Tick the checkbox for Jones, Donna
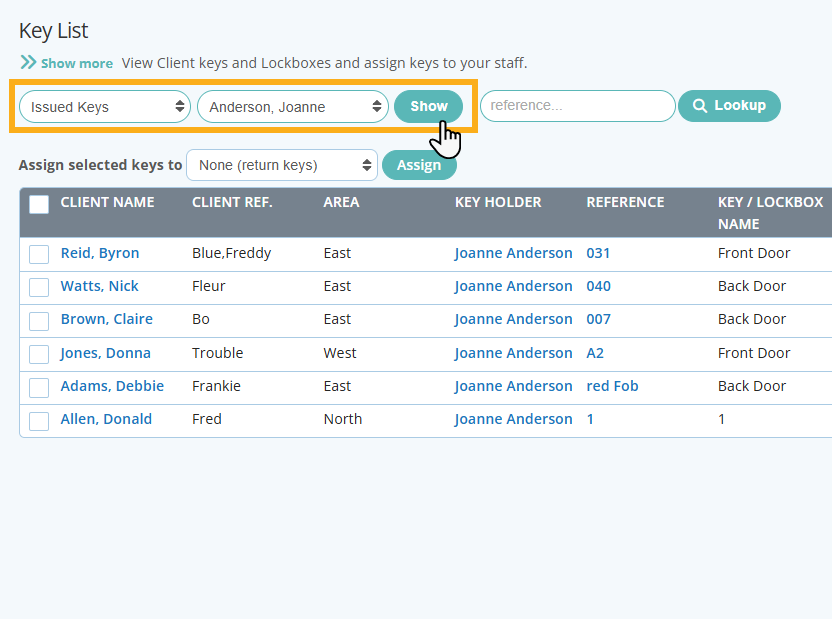This screenshot has width=832, height=619. click(39, 354)
